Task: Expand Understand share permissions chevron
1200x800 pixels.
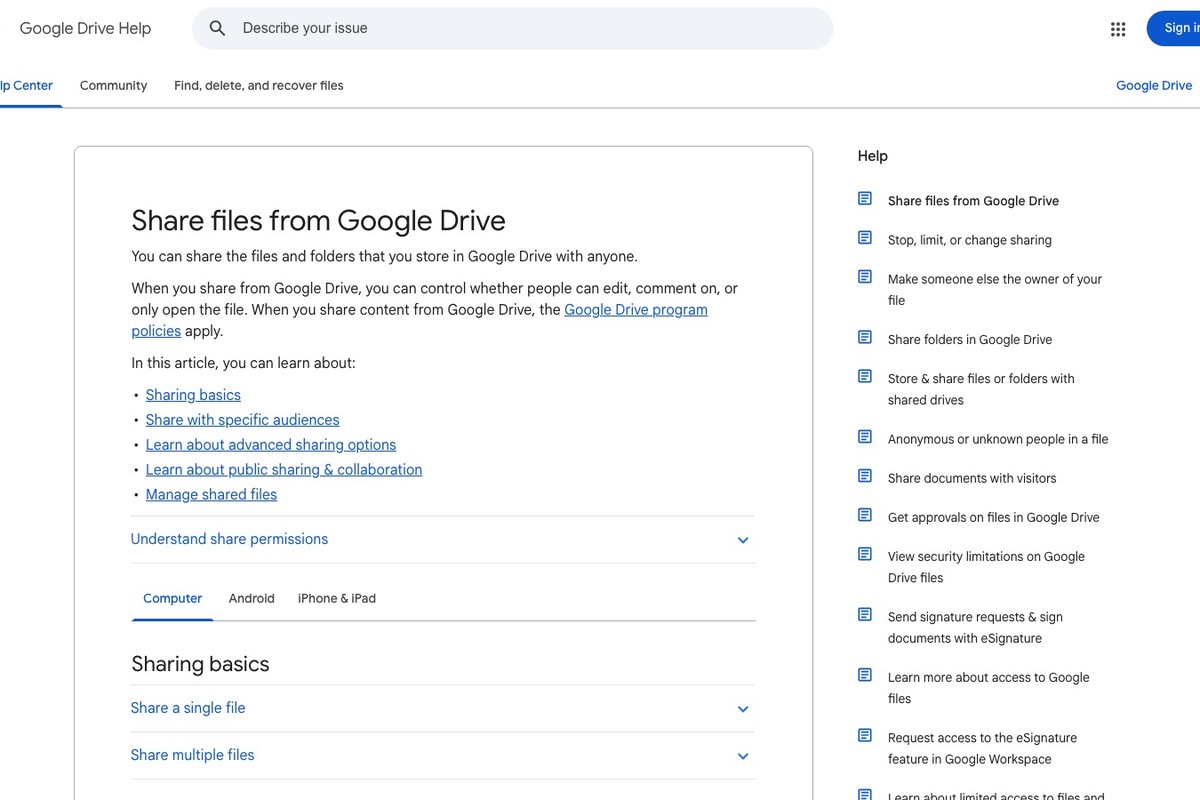Action: (x=743, y=540)
